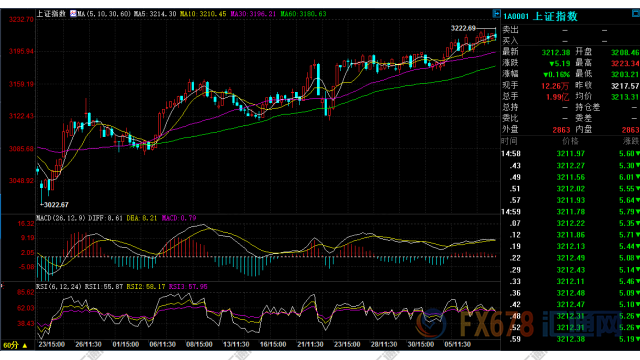Select the 外盘 value 2863

(561, 130)
